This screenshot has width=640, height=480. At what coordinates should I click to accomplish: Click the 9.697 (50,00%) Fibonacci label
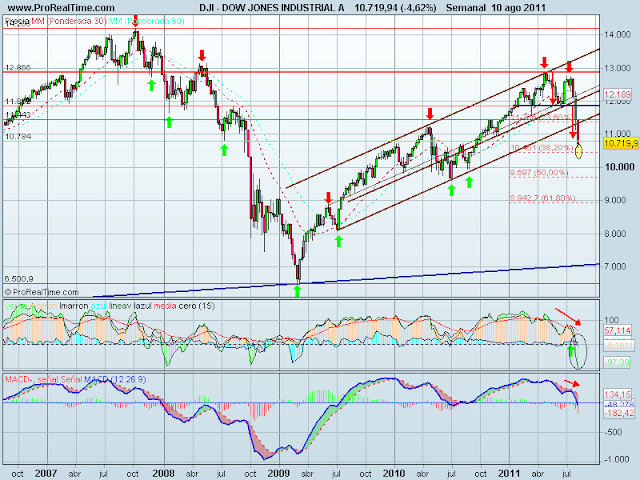pos(539,173)
